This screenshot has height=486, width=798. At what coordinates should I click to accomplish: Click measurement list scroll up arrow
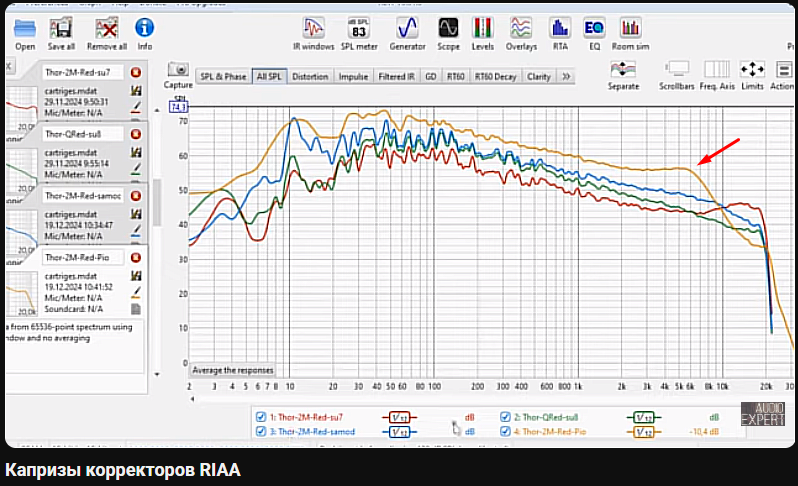click(157, 110)
